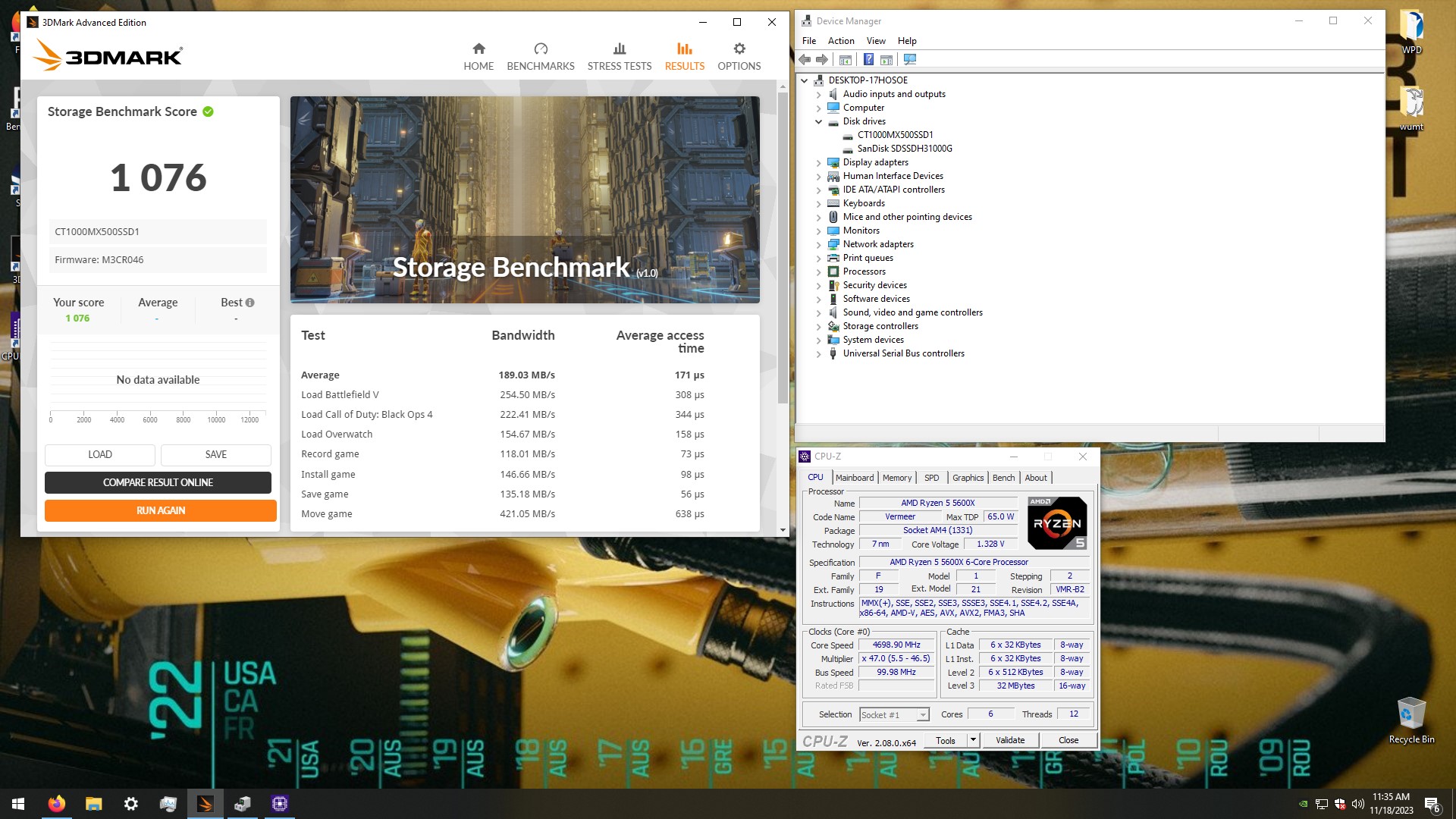Image resolution: width=1456 pixels, height=819 pixels.
Task: Switch to 3DMark taskbar button
Action: 205,804
